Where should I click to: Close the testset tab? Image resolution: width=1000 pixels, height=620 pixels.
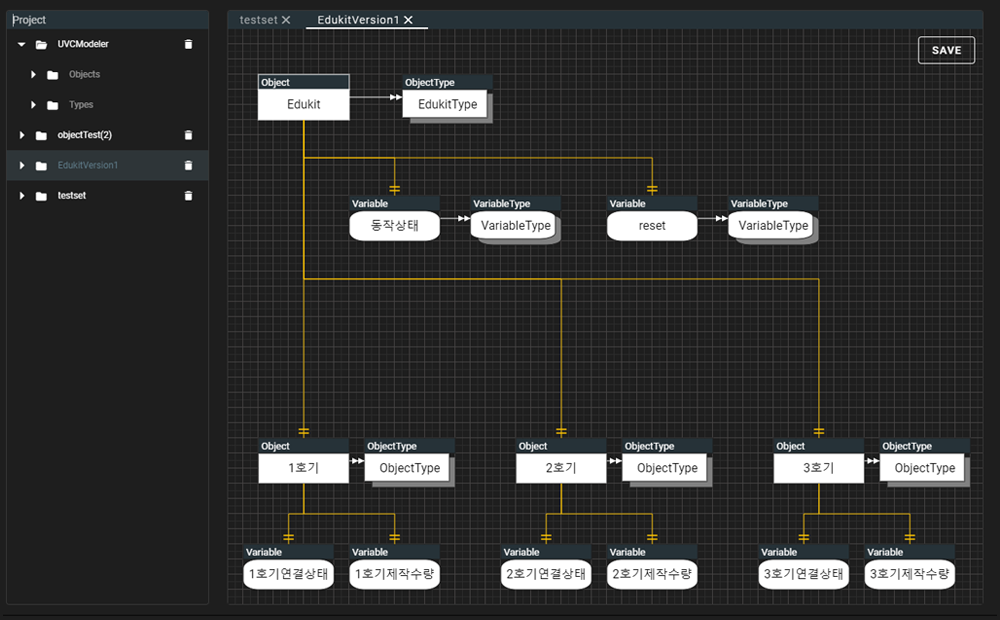tap(286, 20)
